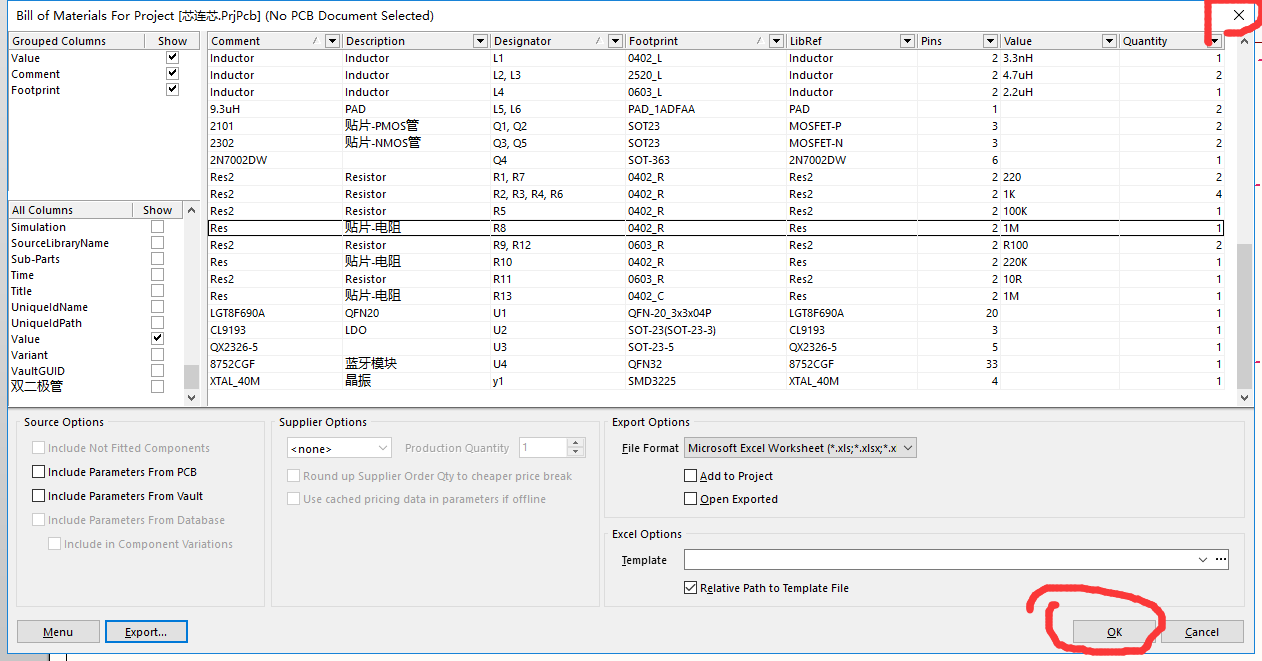This screenshot has height=661, width=1262.
Task: Show the 双二极管 column
Action: [x=157, y=387]
